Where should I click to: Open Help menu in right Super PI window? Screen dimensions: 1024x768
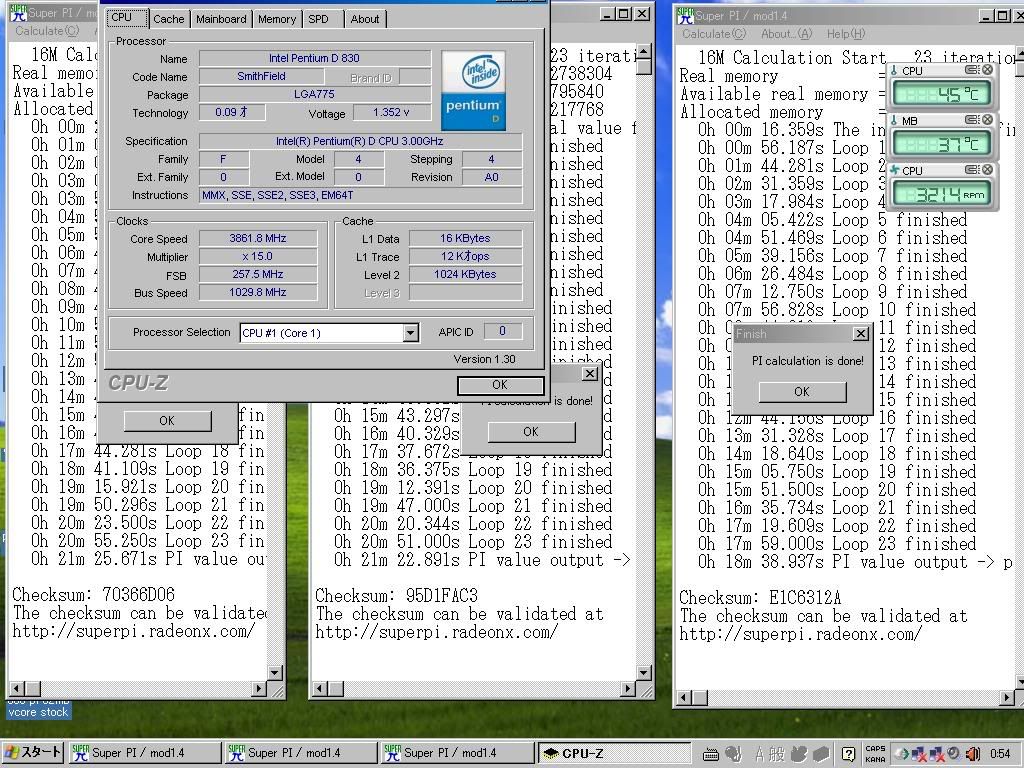coord(846,34)
